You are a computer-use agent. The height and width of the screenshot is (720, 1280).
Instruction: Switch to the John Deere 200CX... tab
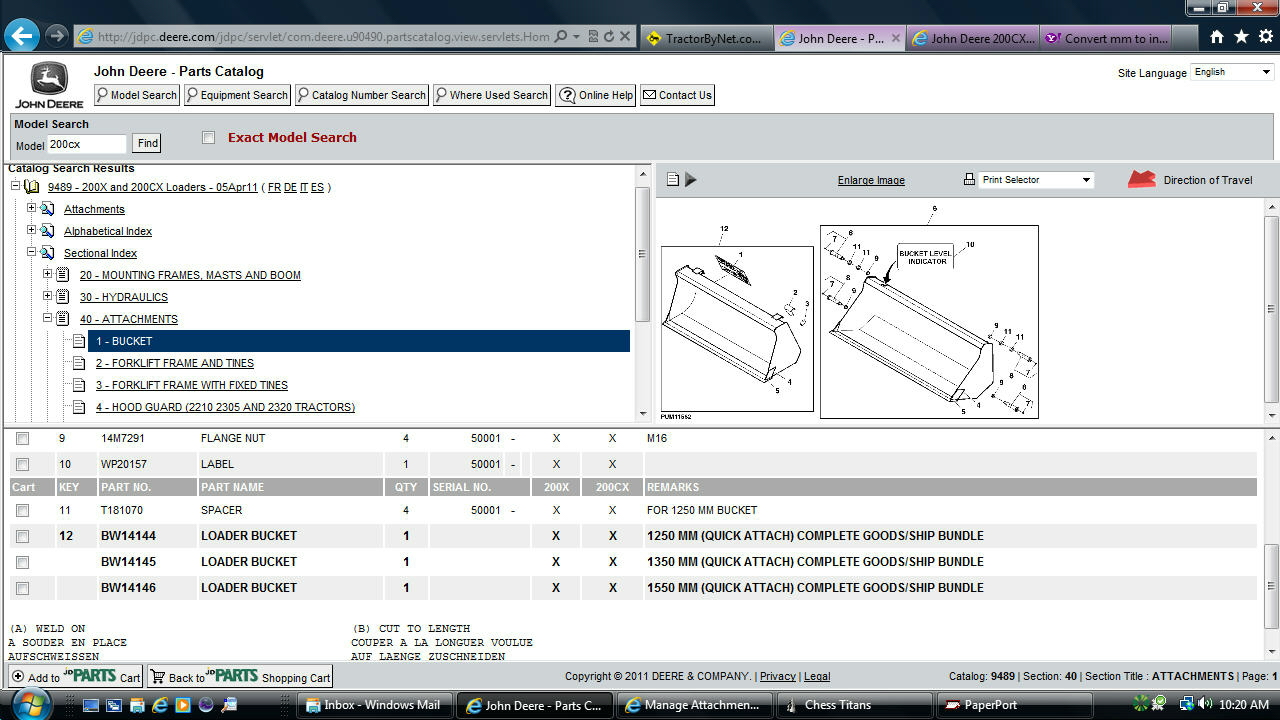pos(972,38)
